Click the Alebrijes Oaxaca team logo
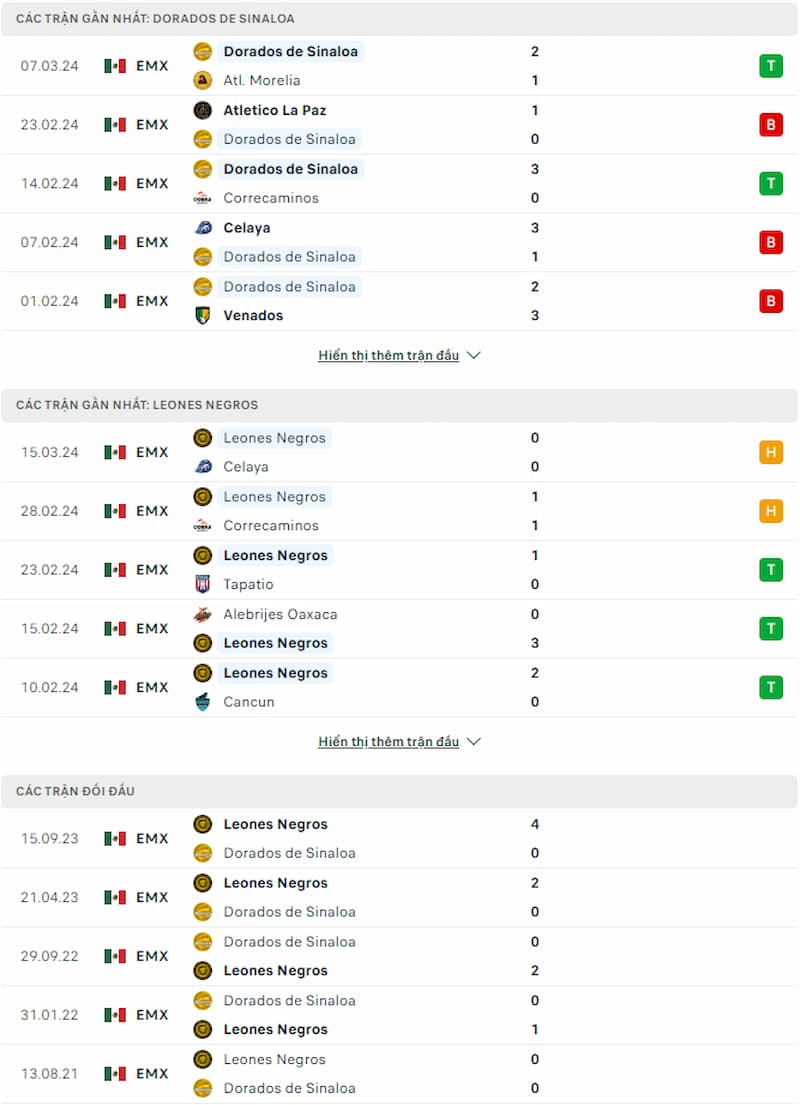This screenshot has height=1105, width=800. 203,614
